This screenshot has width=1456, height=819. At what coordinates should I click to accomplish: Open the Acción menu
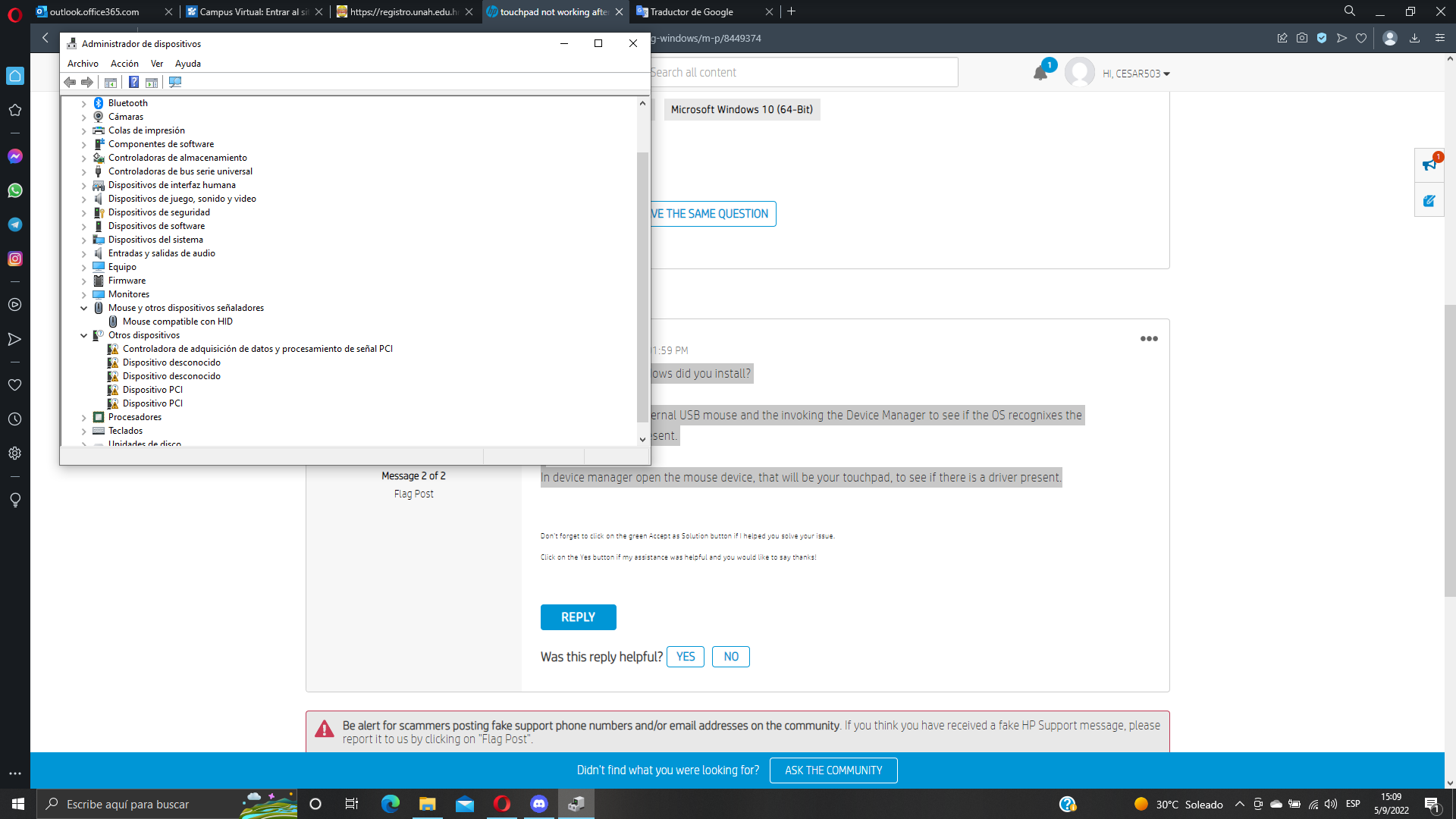coord(124,64)
